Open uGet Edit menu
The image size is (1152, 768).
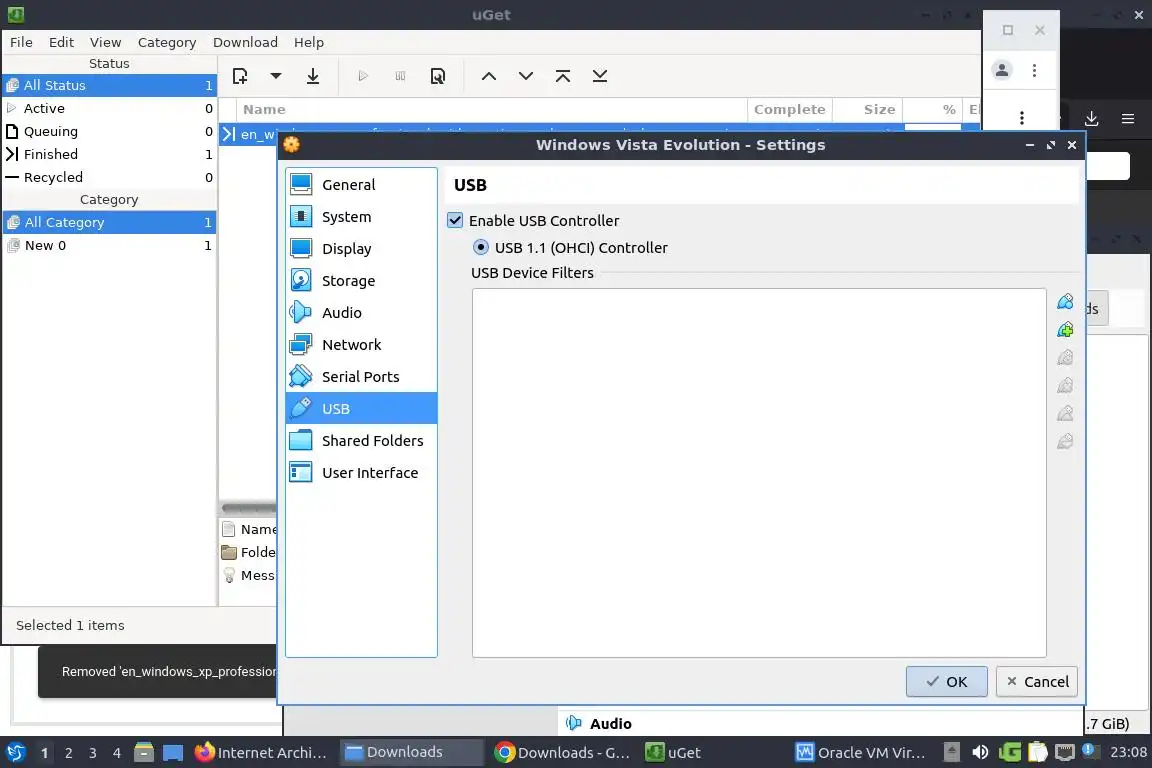62,42
